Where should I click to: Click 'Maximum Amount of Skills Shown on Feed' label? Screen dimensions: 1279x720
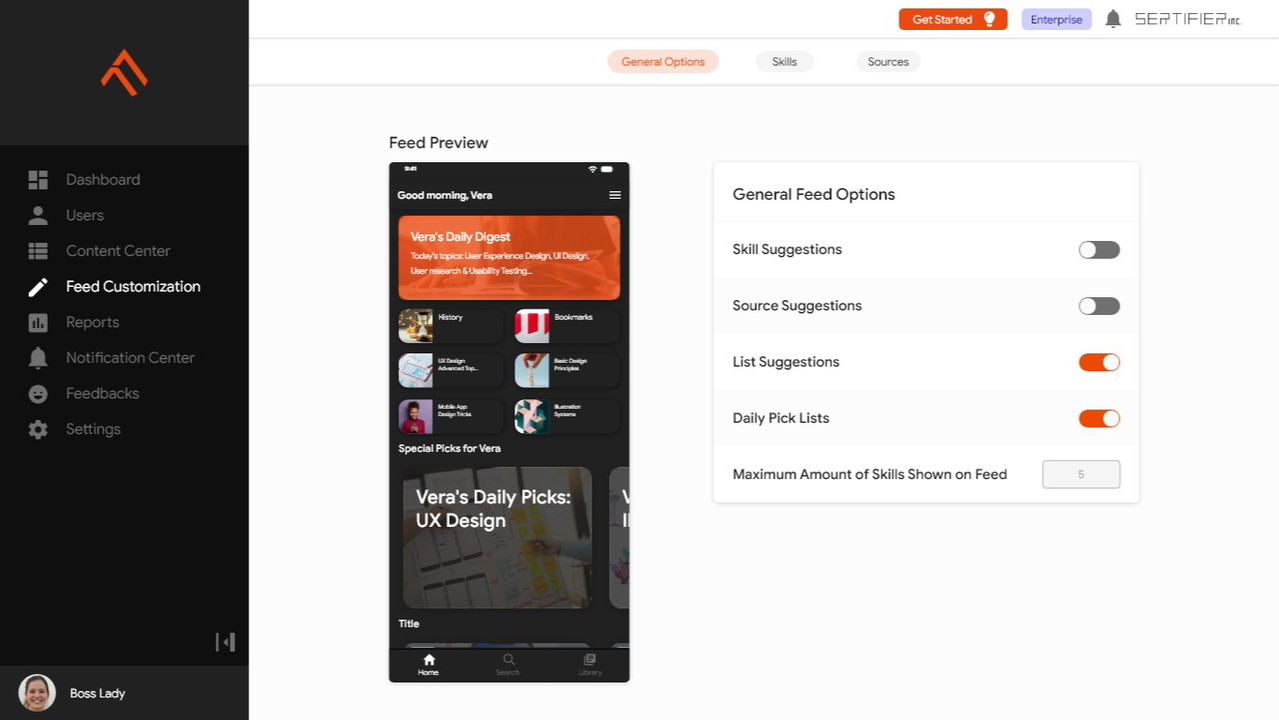[x=869, y=474]
